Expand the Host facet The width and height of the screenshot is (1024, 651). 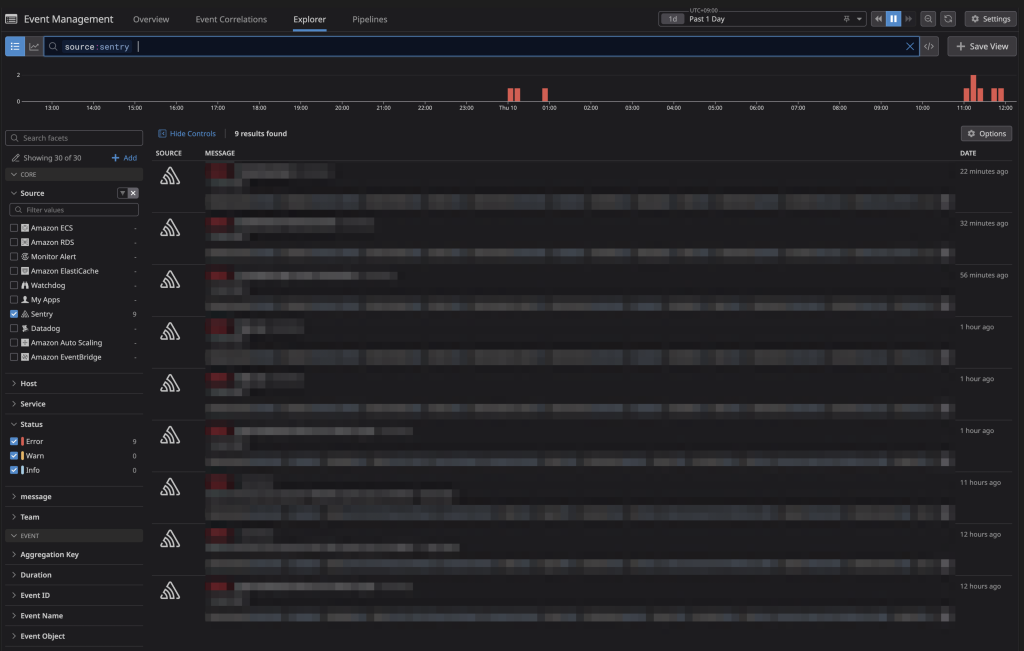(28, 383)
